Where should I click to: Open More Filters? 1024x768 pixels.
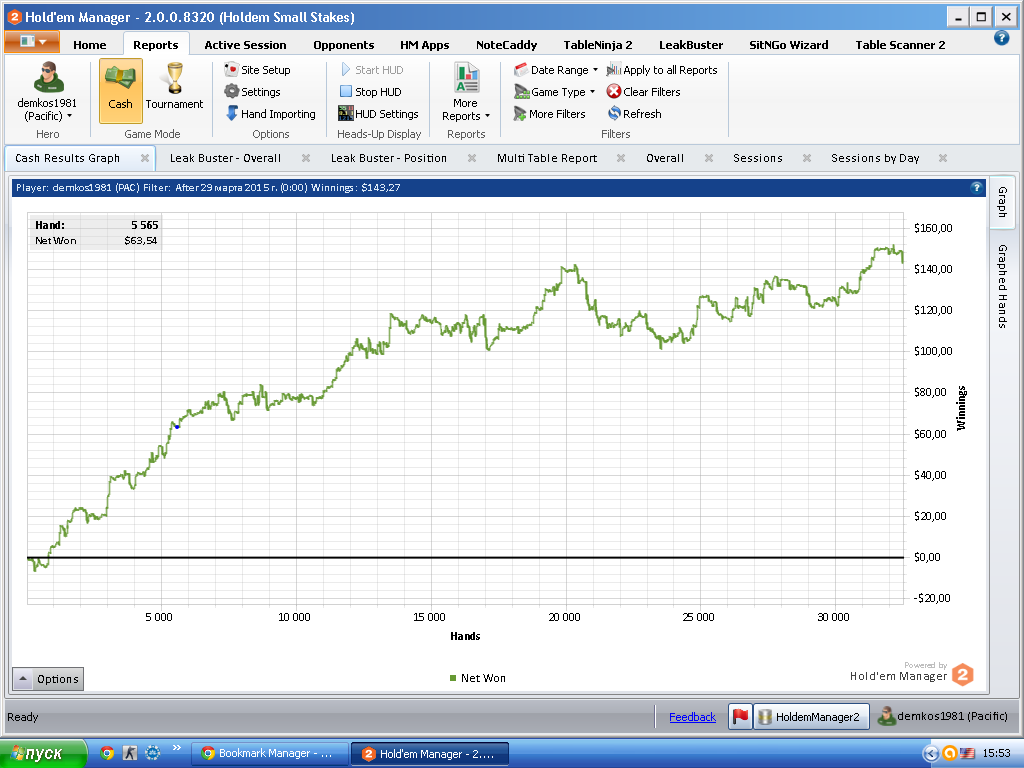(549, 114)
